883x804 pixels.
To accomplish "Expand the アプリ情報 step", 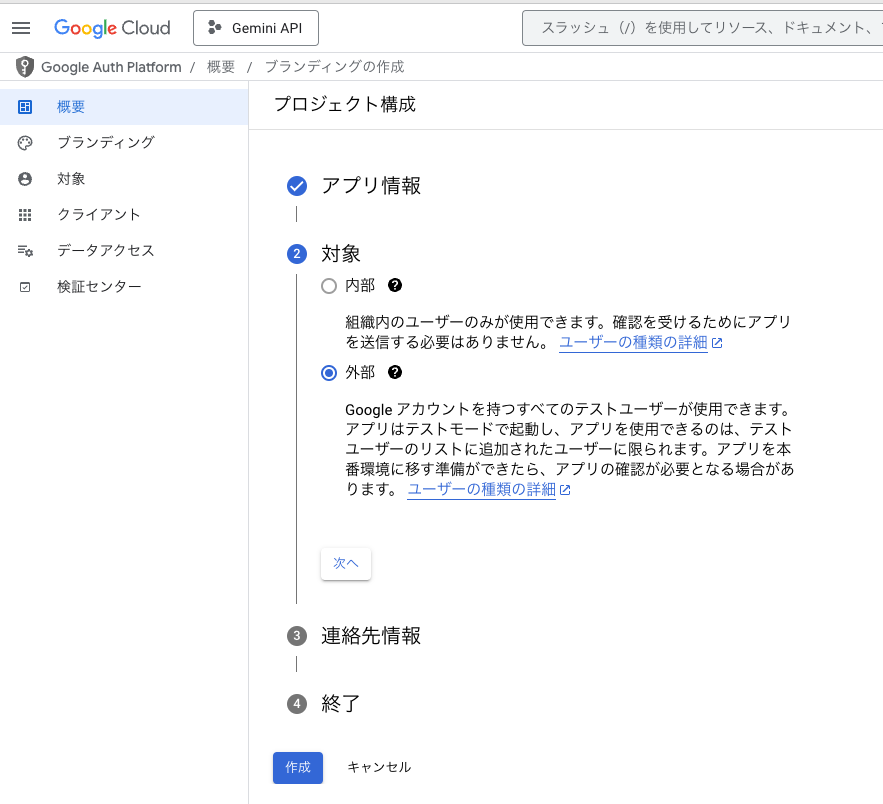I will 371,186.
